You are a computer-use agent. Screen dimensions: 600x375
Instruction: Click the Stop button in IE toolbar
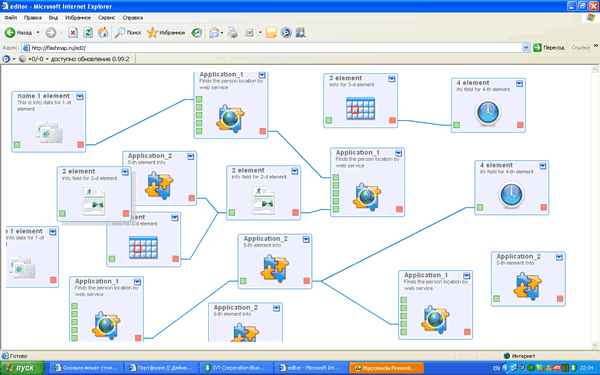73,33
